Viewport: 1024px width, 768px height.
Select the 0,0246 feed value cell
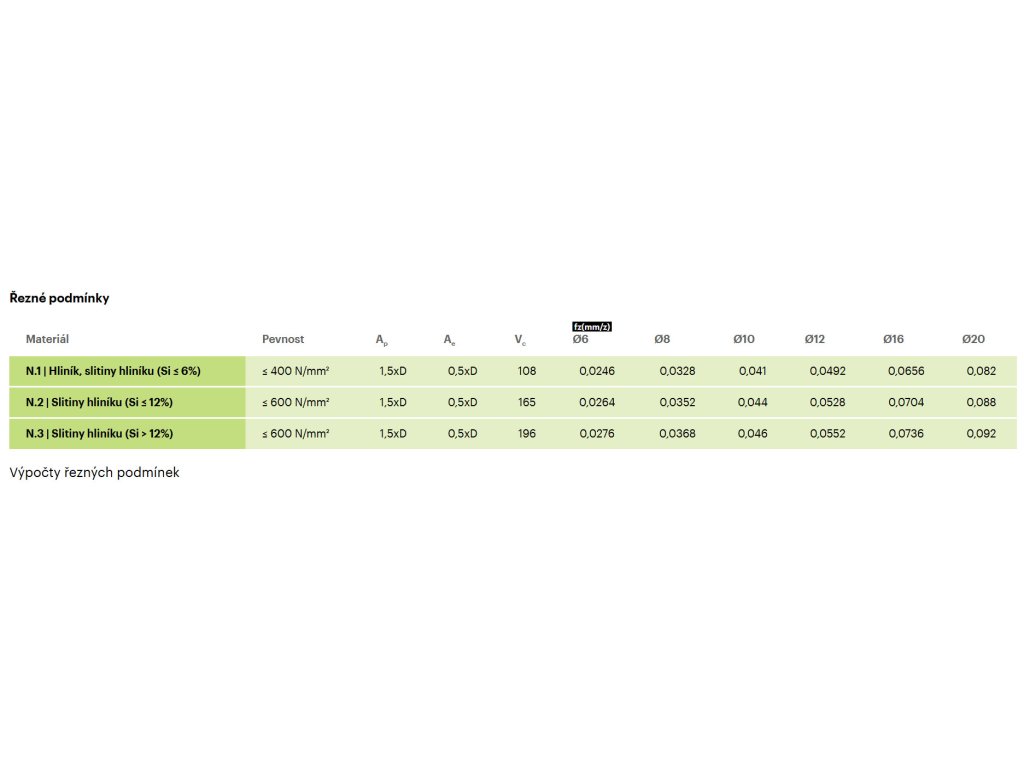coord(597,371)
